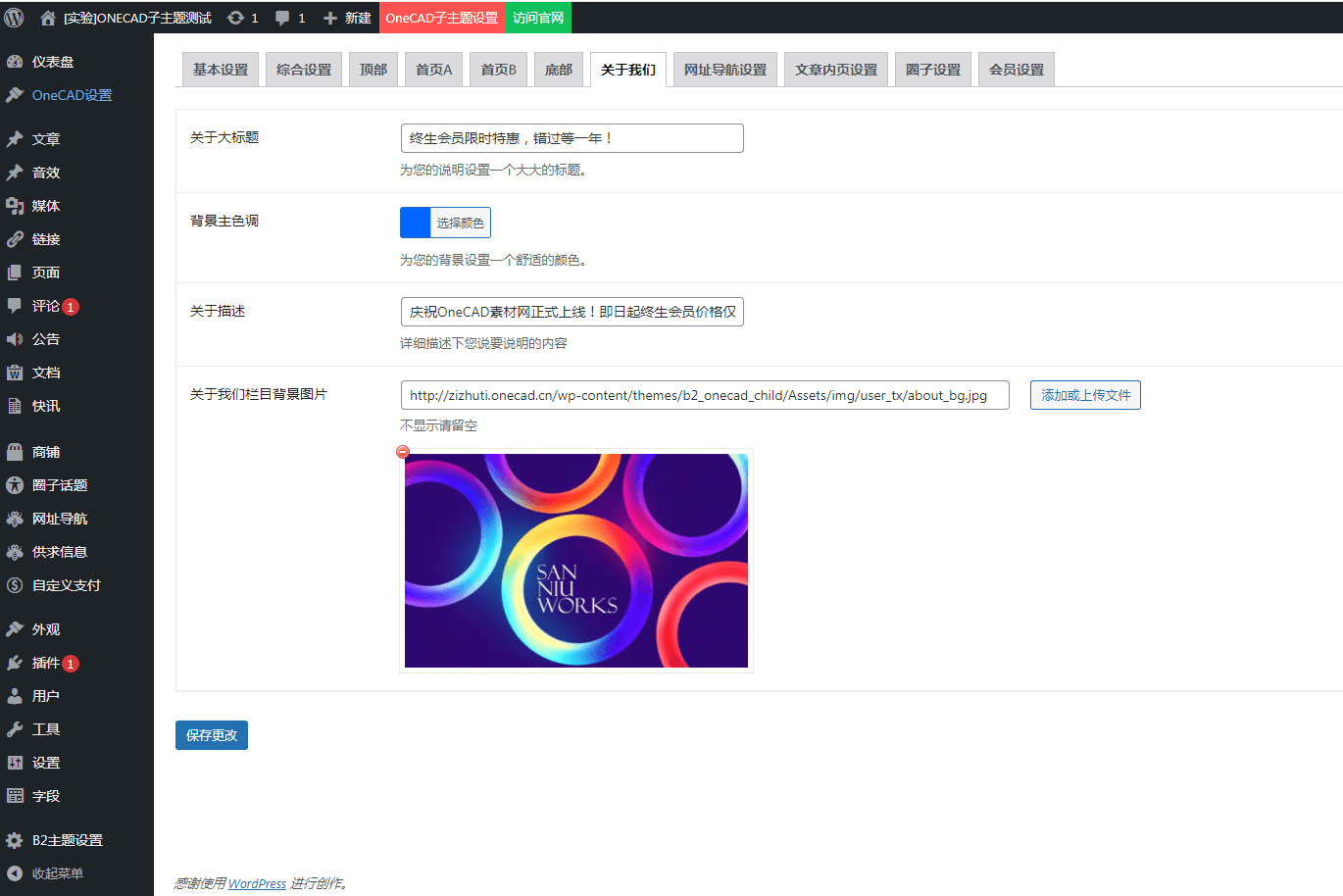Viewport: 1343px width, 896px height.
Task: Click the pin icon beside 文章
Action: (15, 139)
